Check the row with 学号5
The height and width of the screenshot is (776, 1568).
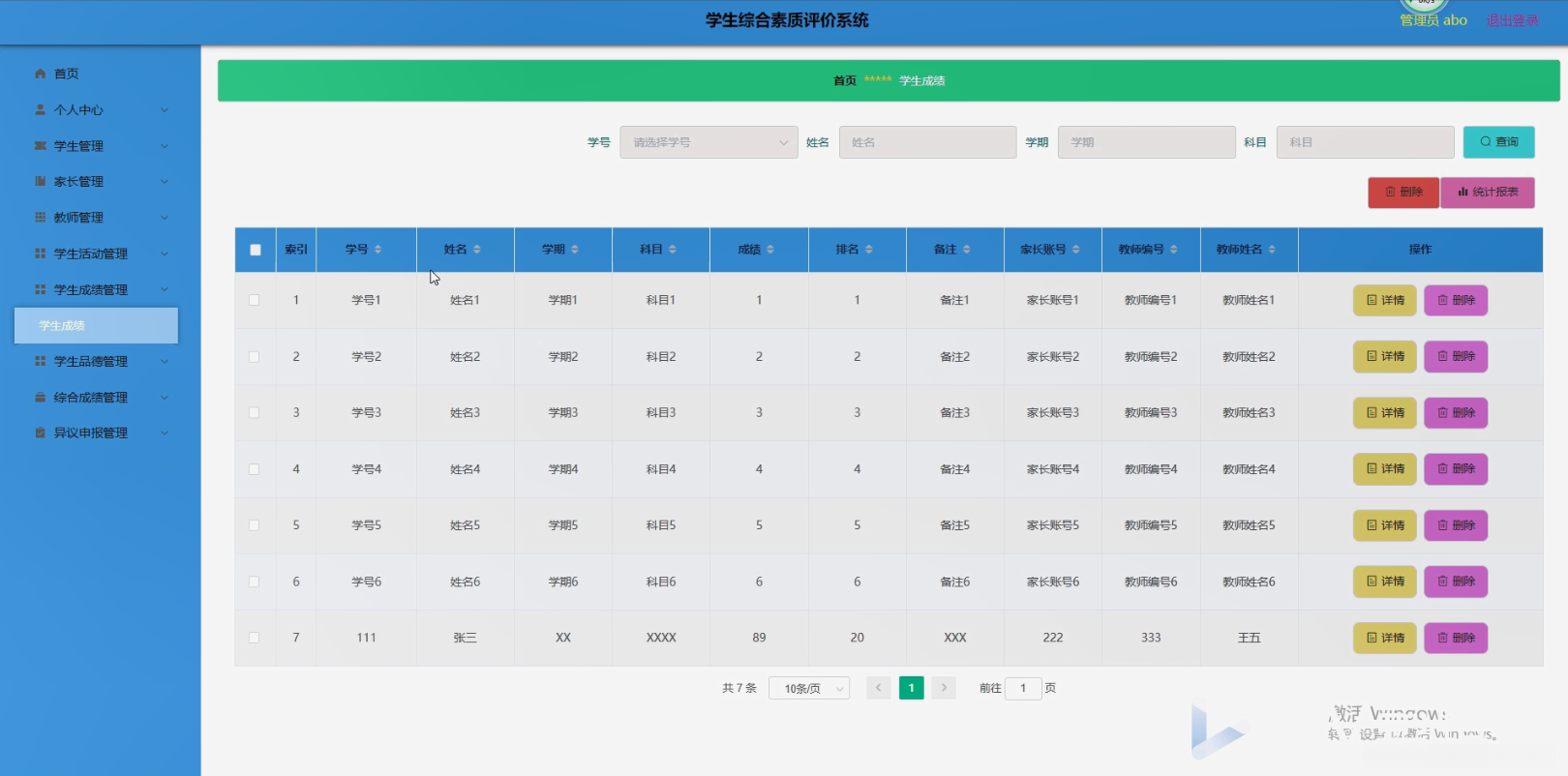click(254, 525)
